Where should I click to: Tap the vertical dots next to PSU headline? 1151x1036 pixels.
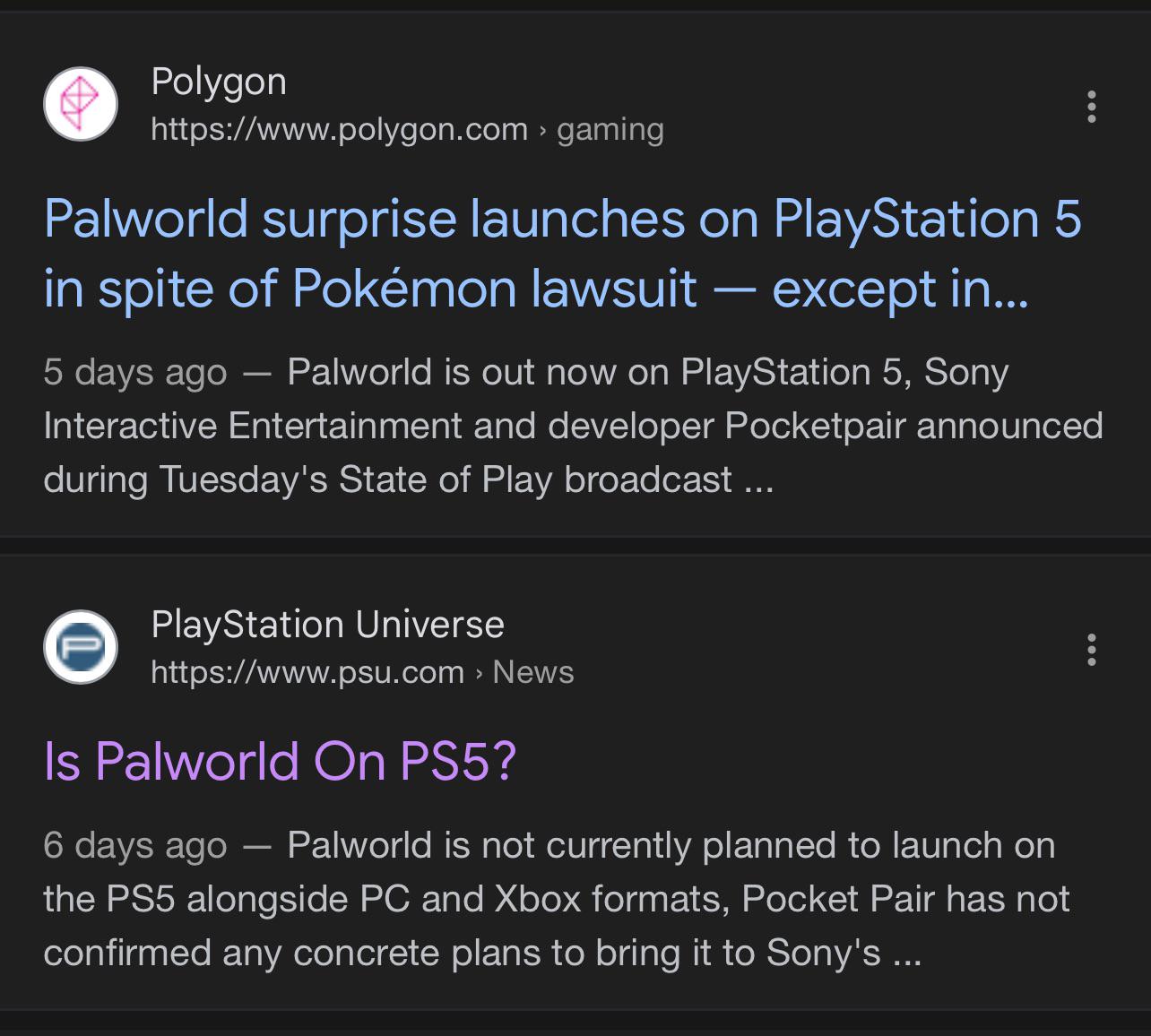(x=1091, y=652)
